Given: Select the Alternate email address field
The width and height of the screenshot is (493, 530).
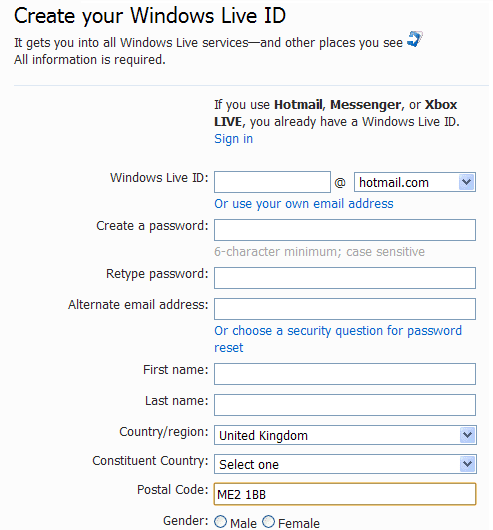Looking at the screenshot, I should (x=345, y=309).
